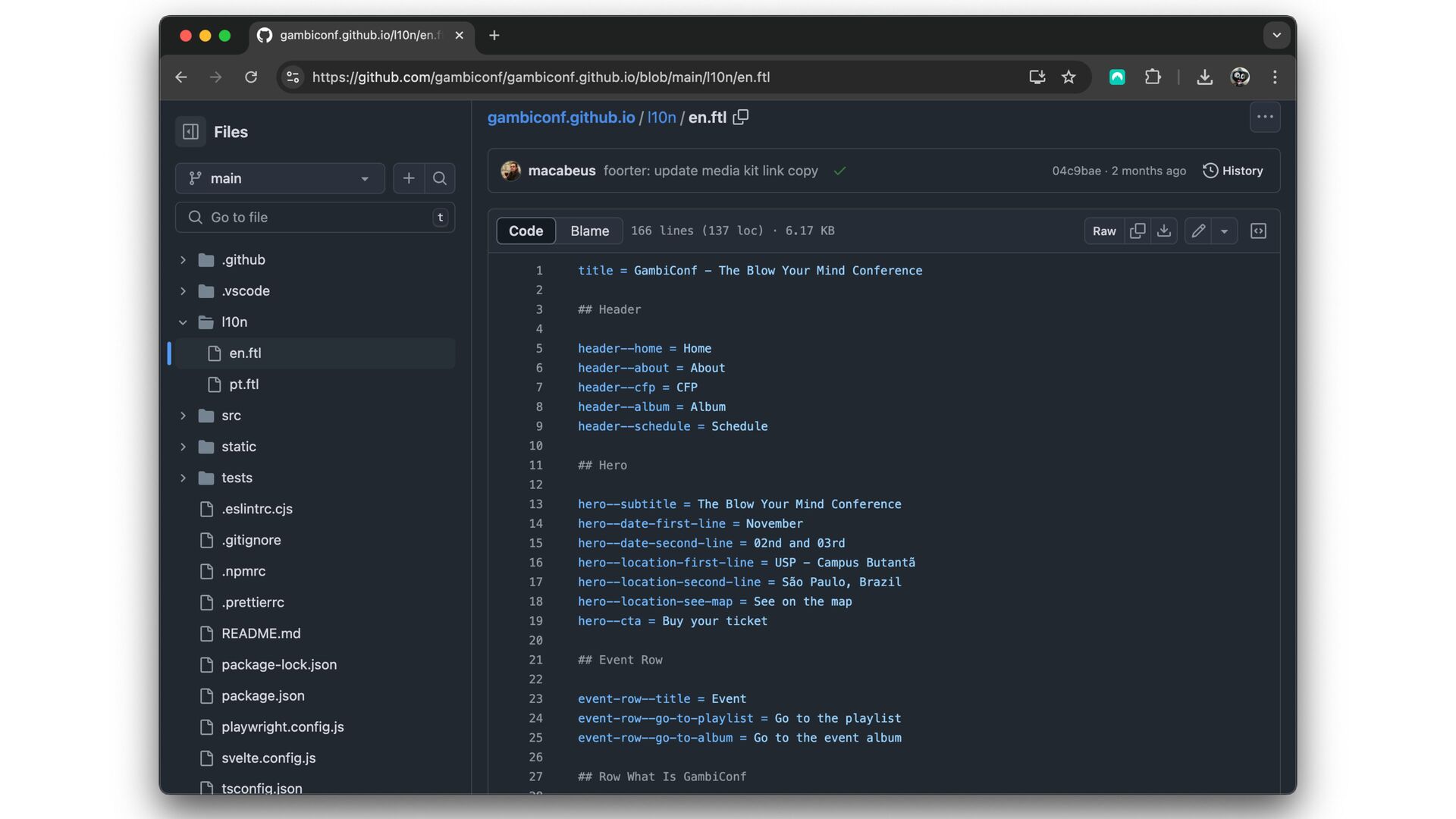Open pt.ftl in the file tree
The image size is (1456, 819).
(x=244, y=384)
